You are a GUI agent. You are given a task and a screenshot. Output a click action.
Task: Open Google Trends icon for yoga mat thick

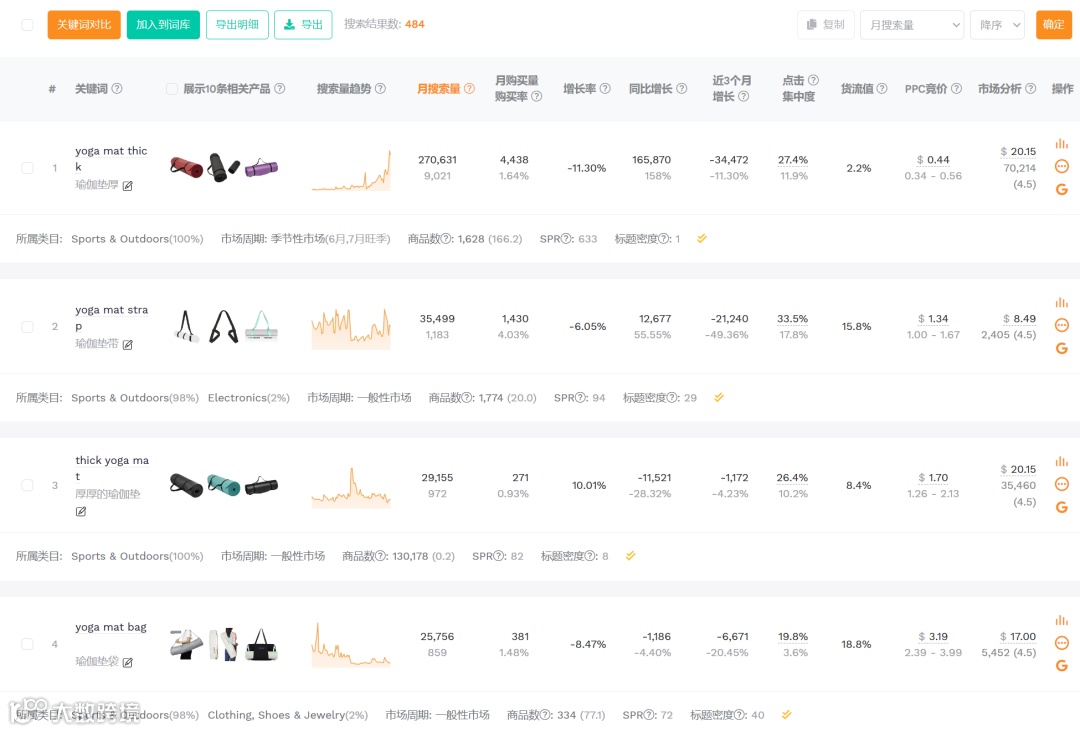pyautogui.click(x=1061, y=188)
